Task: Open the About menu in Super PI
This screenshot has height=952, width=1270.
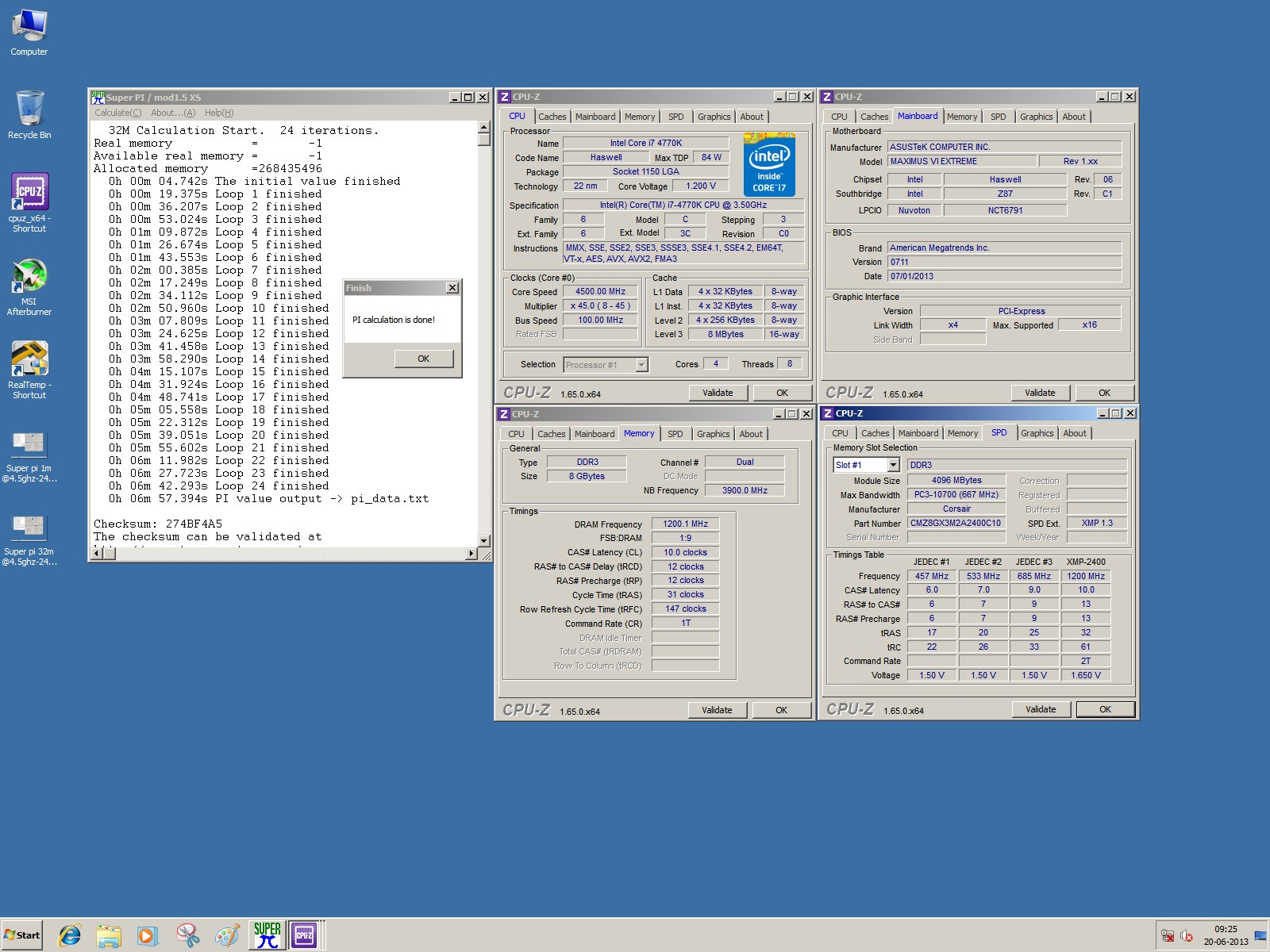Action: [x=173, y=113]
